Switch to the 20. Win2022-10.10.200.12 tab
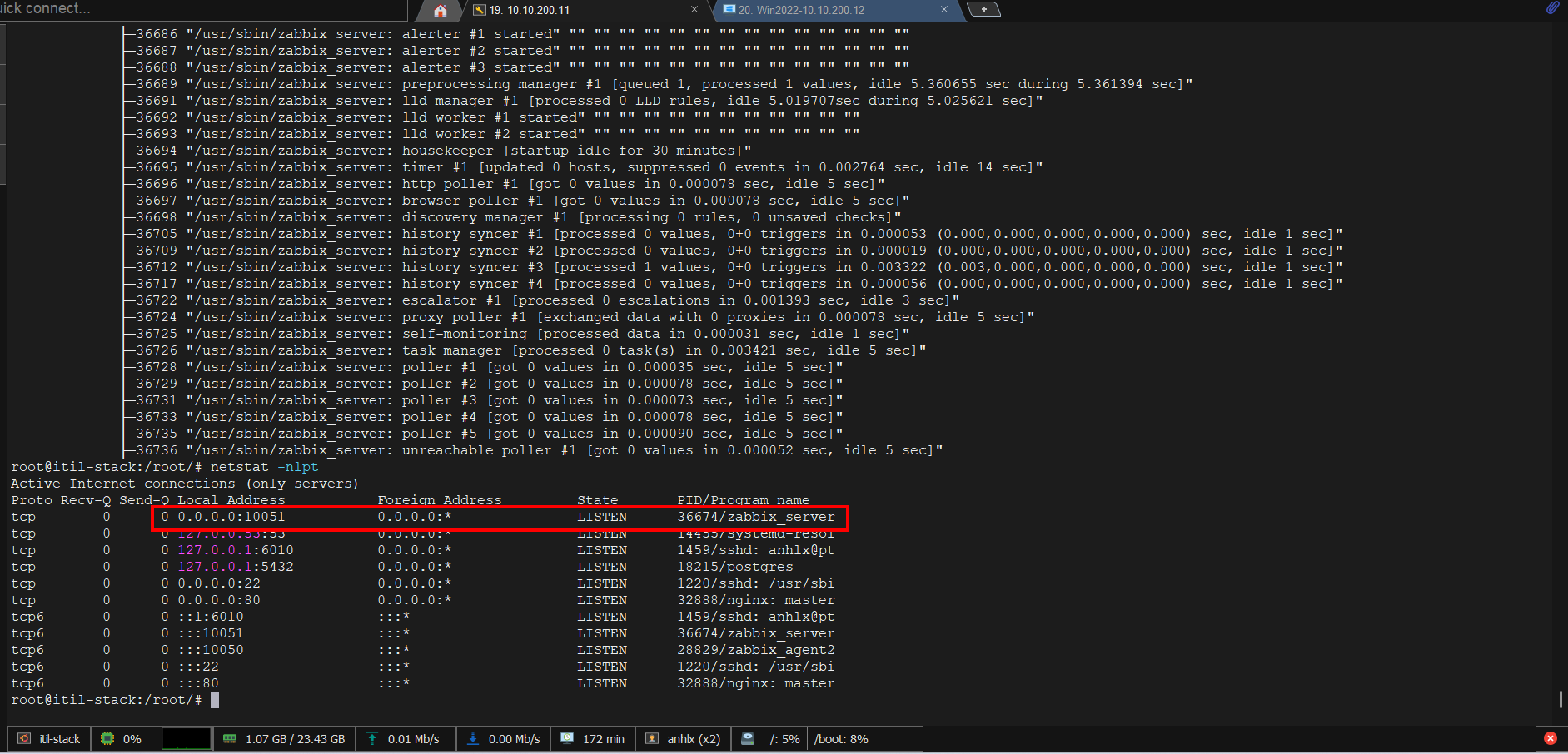Image resolution: width=1568 pixels, height=754 pixels. click(x=800, y=10)
